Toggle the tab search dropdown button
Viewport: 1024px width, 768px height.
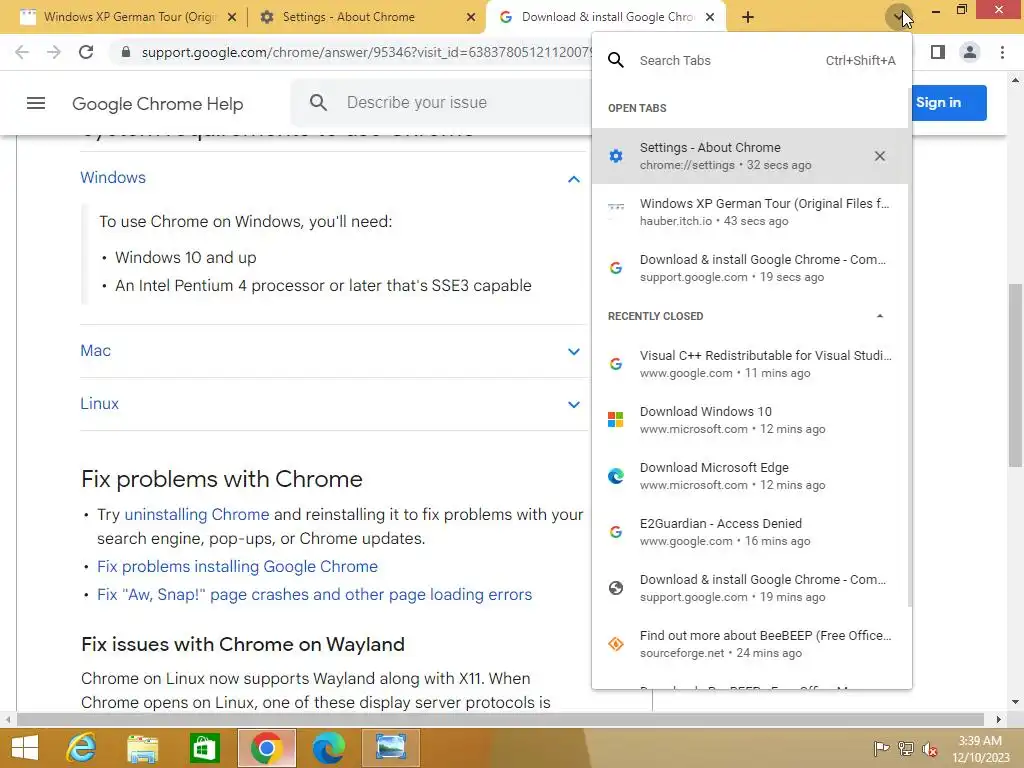click(x=899, y=16)
